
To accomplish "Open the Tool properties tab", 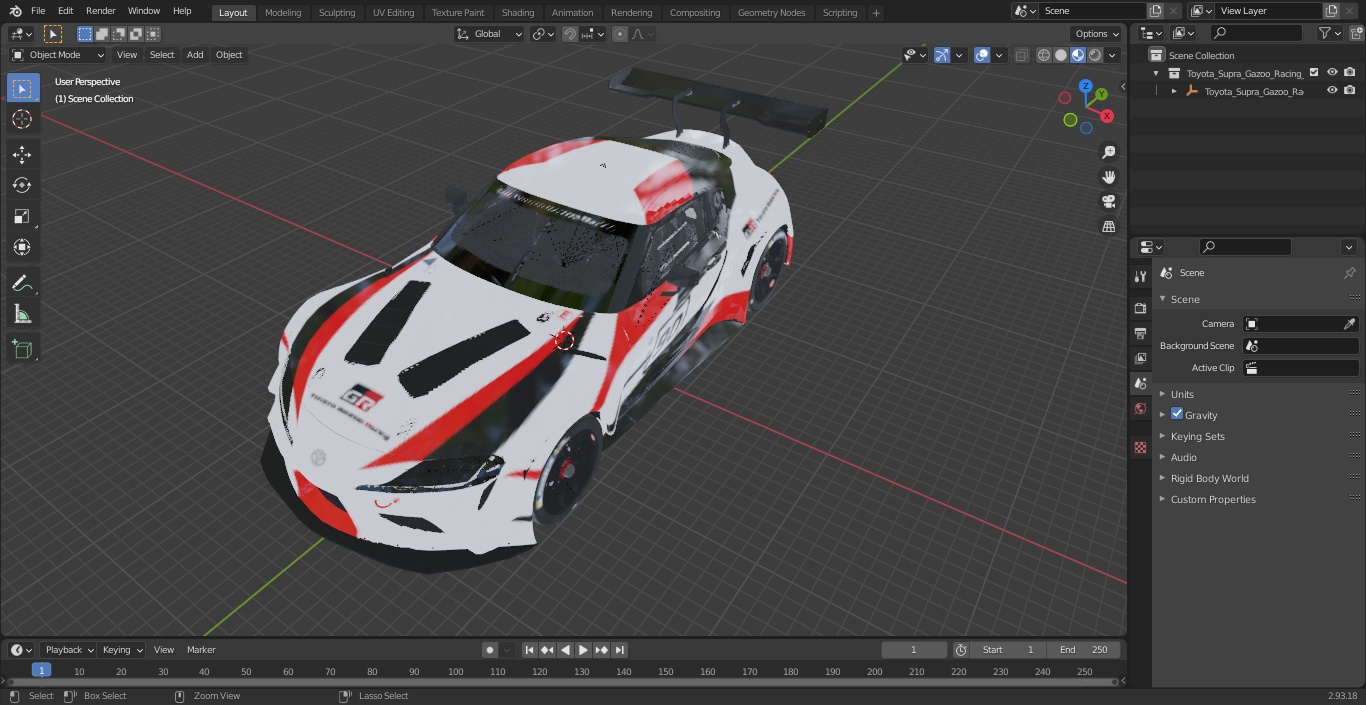I will click(1140, 277).
